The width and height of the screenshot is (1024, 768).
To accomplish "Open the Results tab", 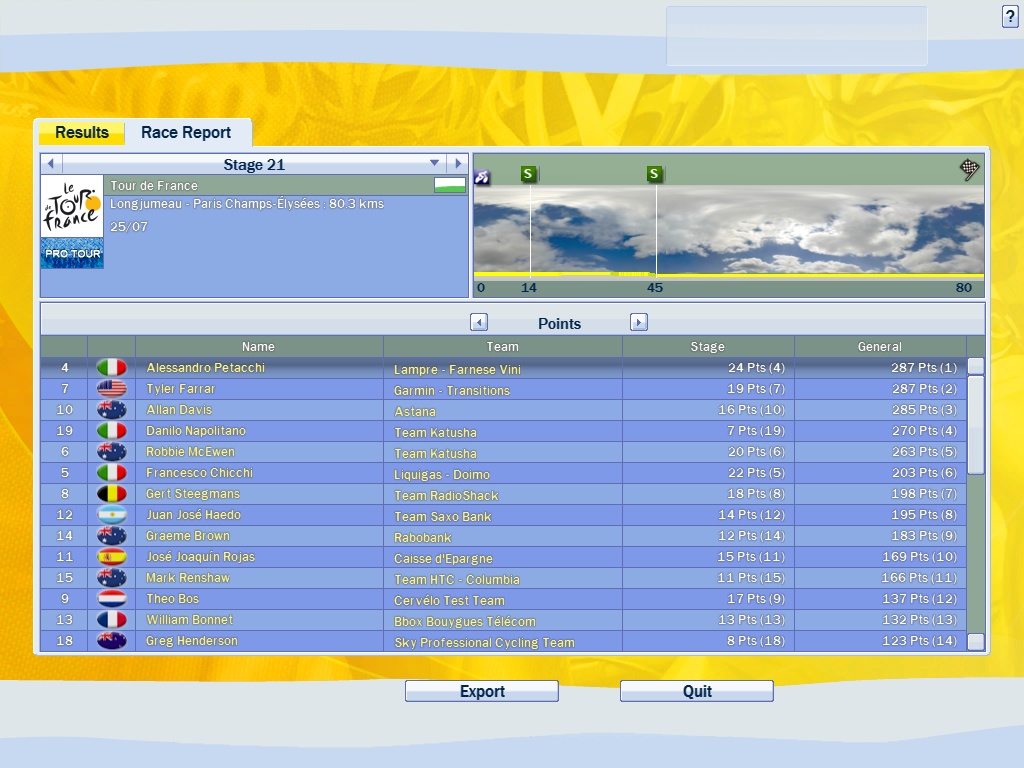I will click(81, 133).
